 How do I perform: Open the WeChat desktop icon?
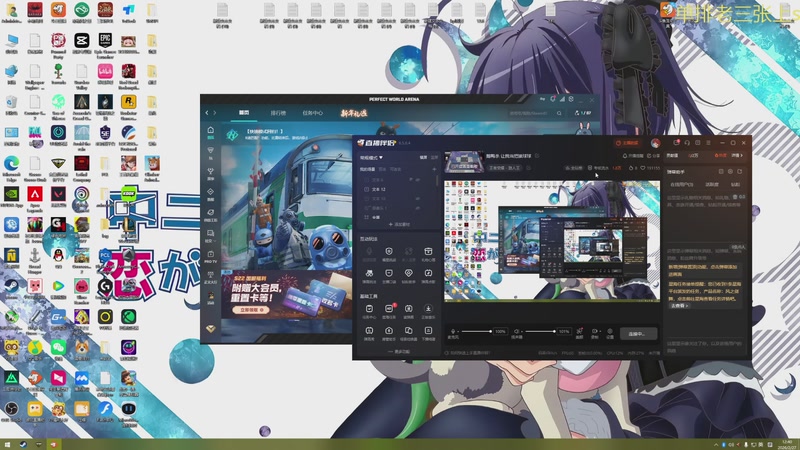58,349
